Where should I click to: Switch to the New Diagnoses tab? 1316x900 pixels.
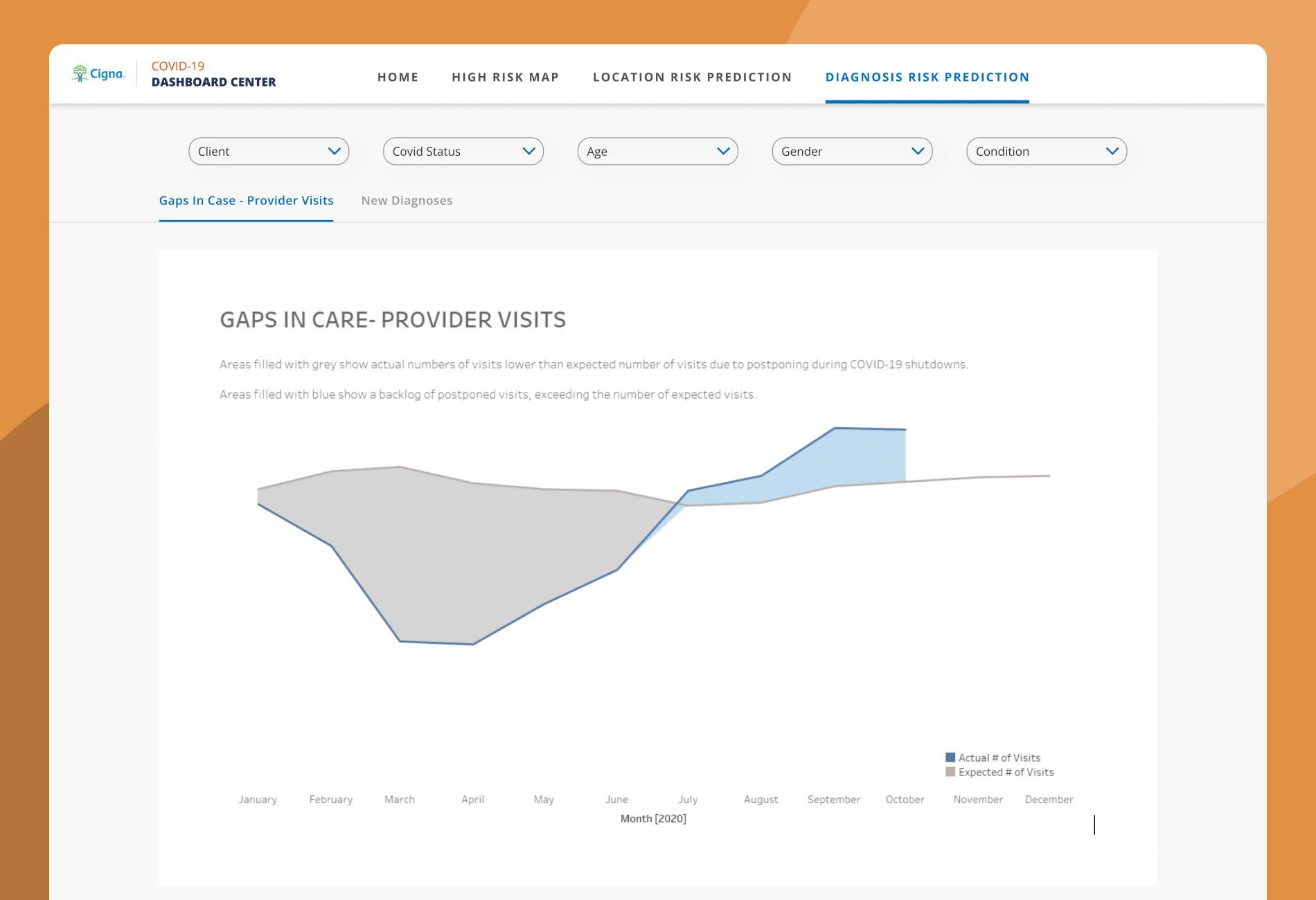(x=407, y=200)
